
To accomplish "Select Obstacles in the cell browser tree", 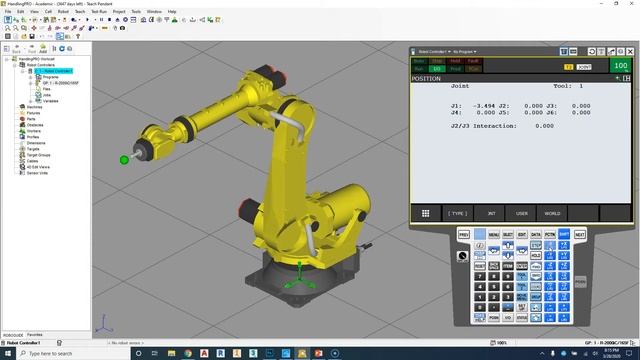I will pos(35,125).
